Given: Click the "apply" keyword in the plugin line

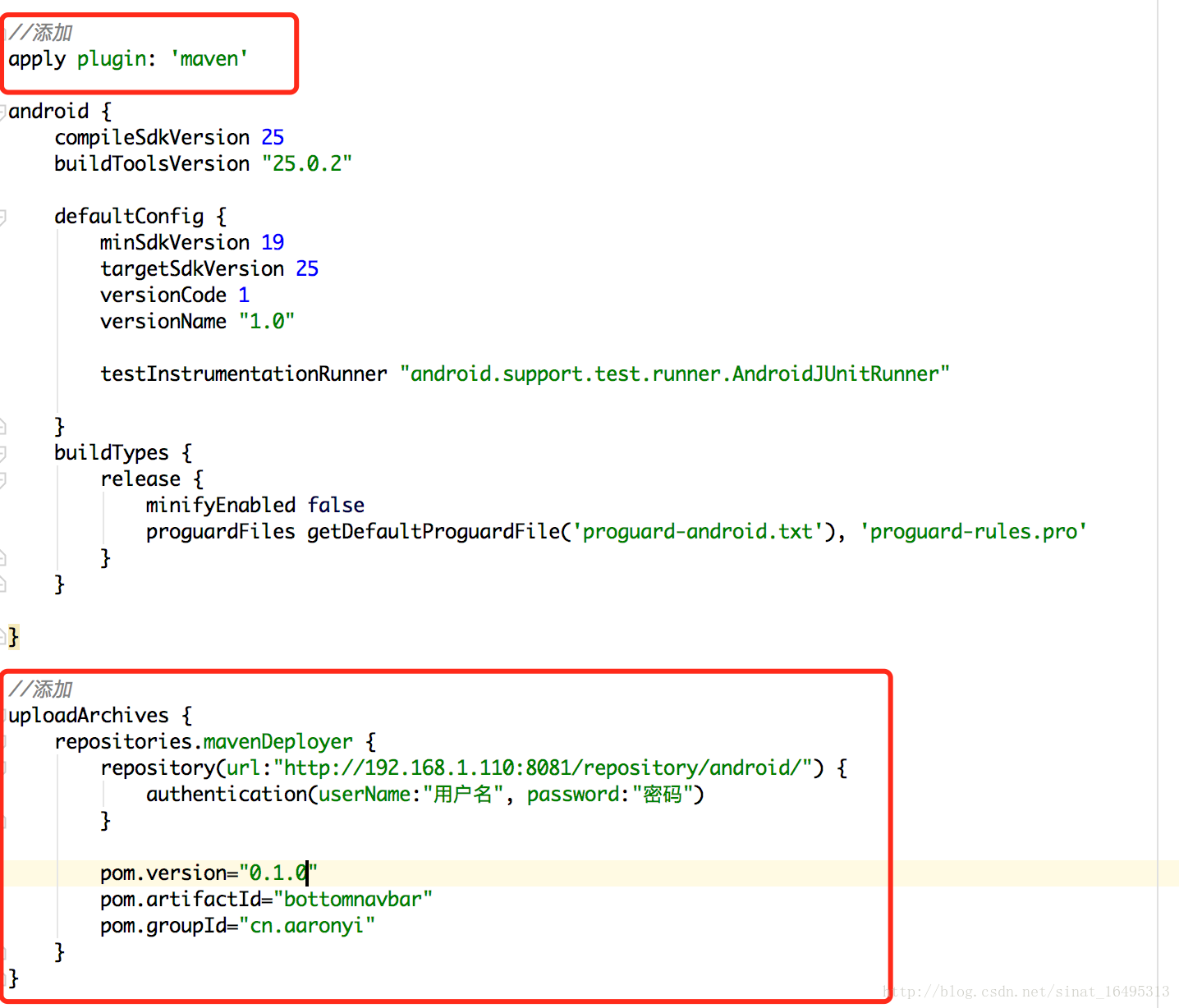Looking at the screenshot, I should click(x=37, y=60).
